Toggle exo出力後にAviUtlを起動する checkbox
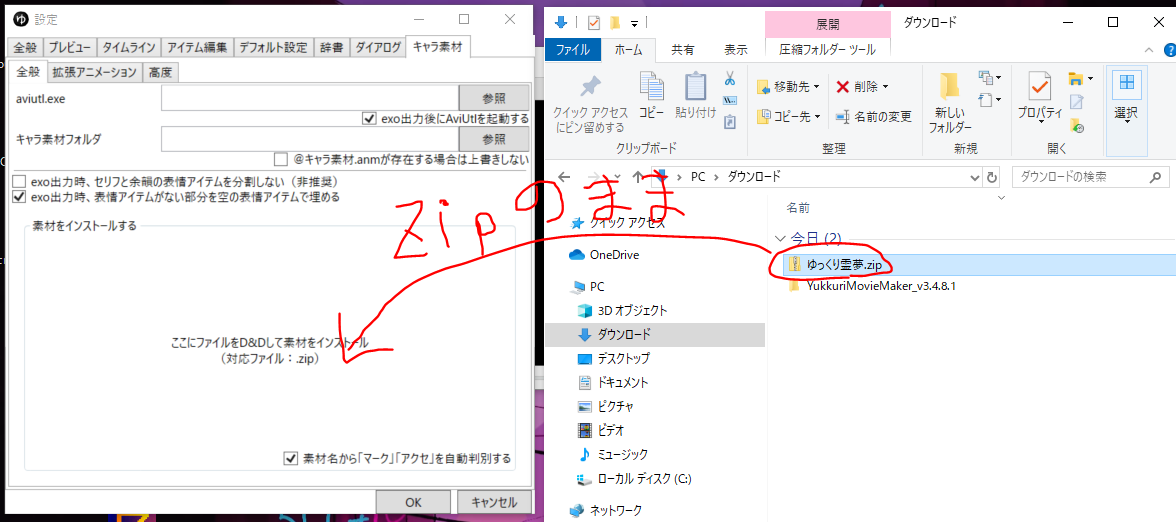 coord(368,118)
